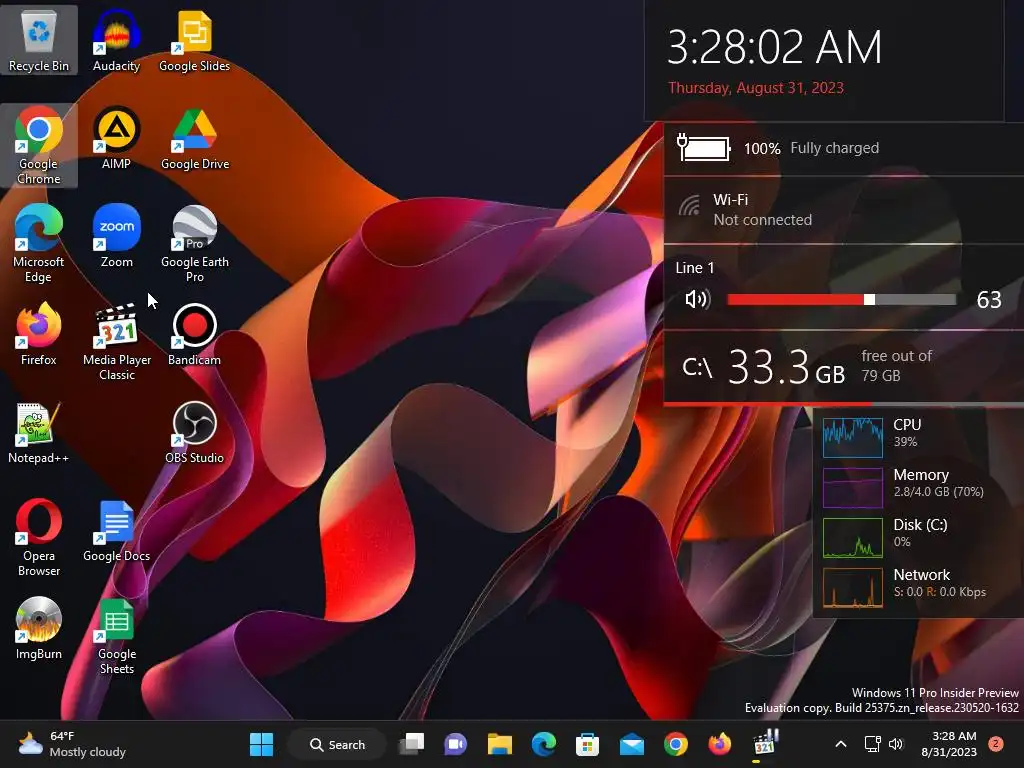Screen dimensions: 1024x768
Task: Expand the hidden system tray icons
Action: (x=841, y=744)
